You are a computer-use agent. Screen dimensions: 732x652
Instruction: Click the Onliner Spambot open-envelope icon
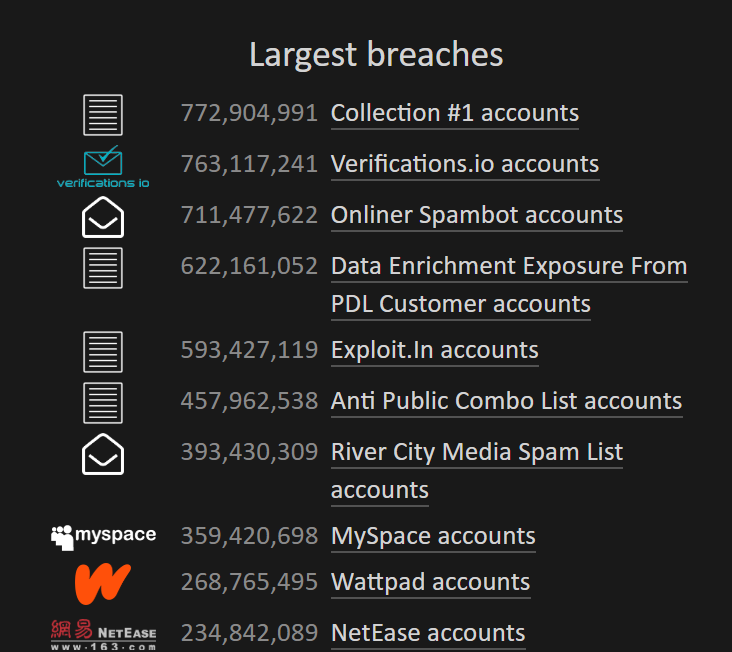[x=103, y=217]
